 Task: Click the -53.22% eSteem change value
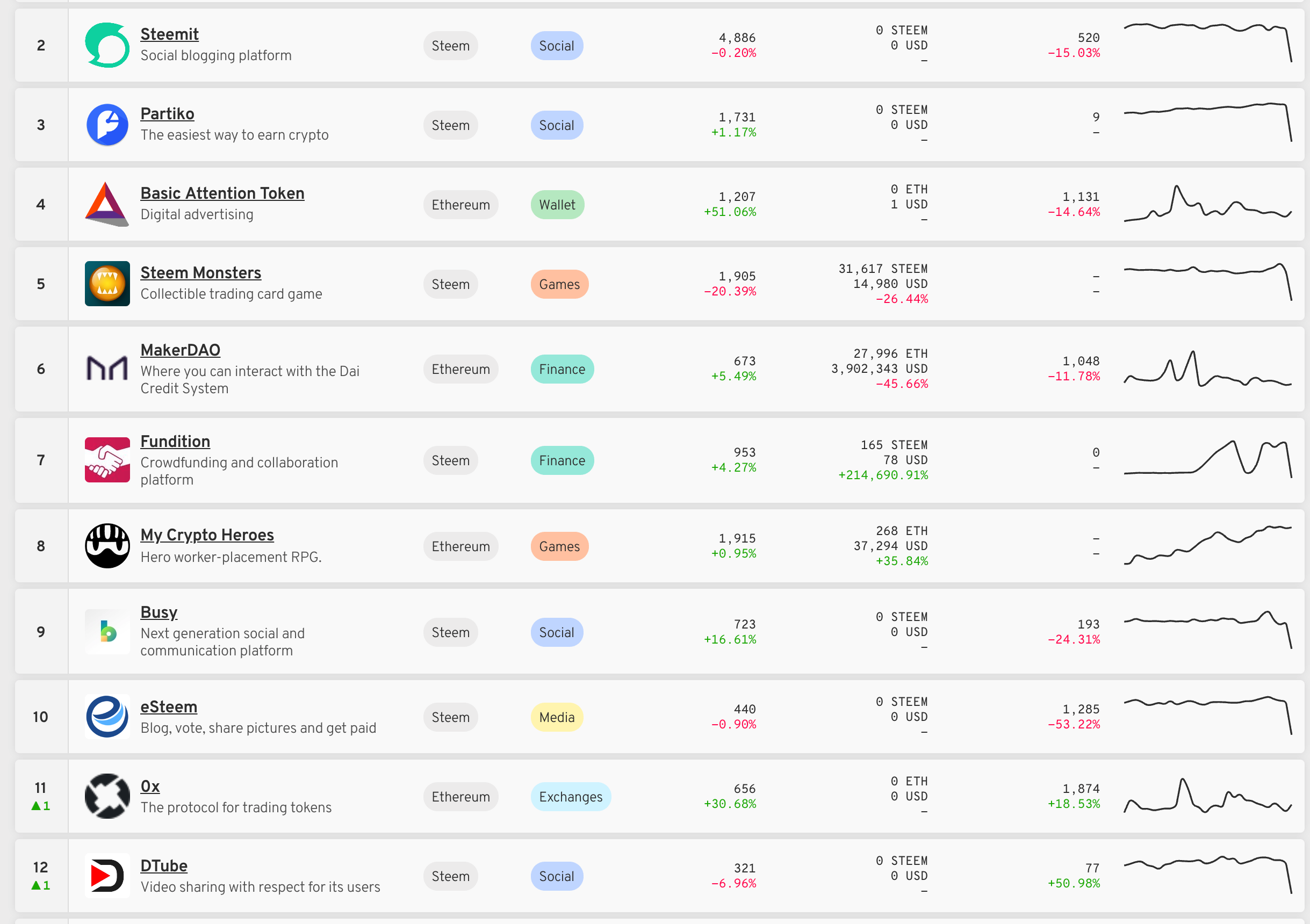coord(1073,724)
